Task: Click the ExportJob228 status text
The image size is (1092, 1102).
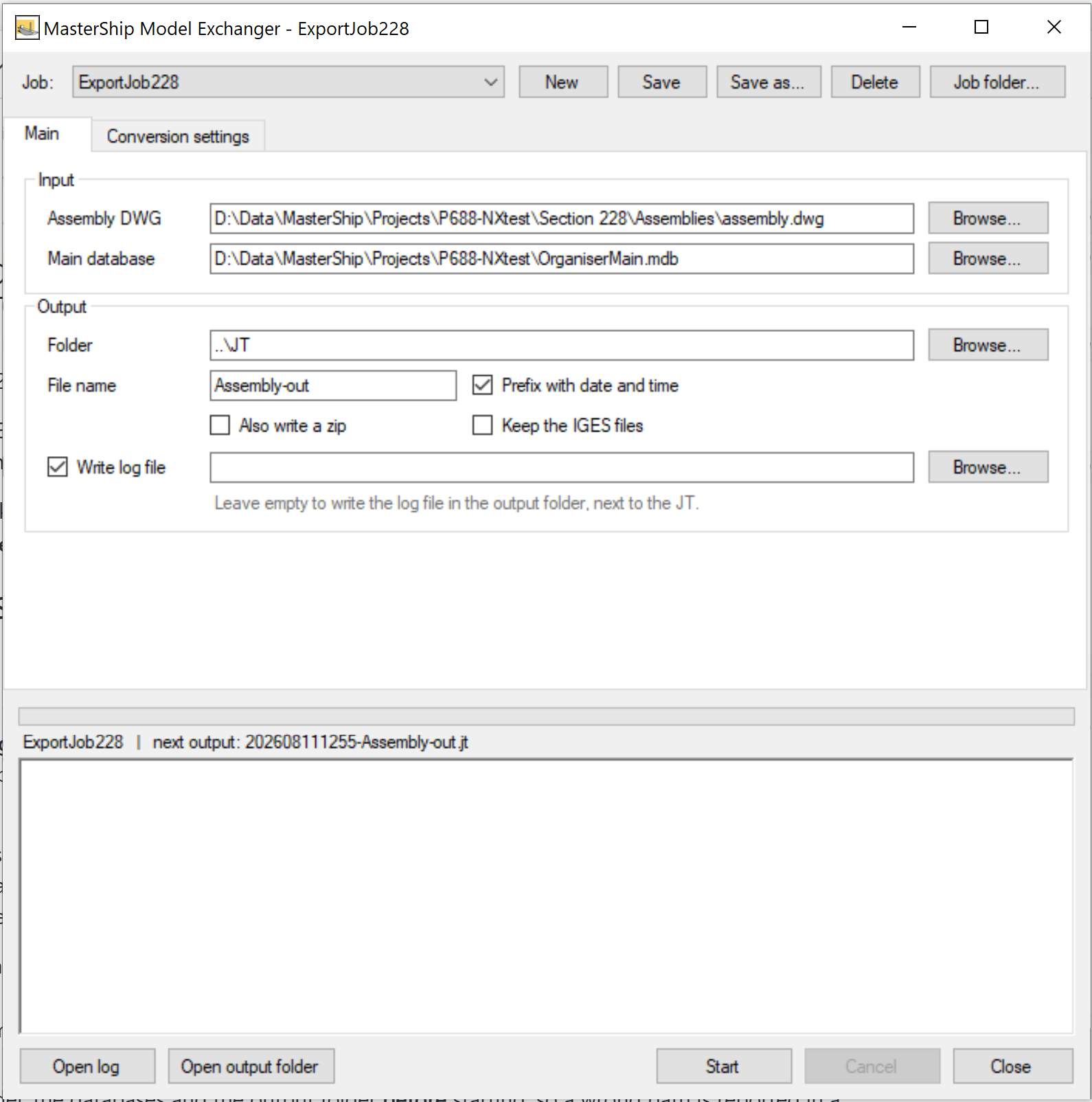Action: click(x=73, y=743)
